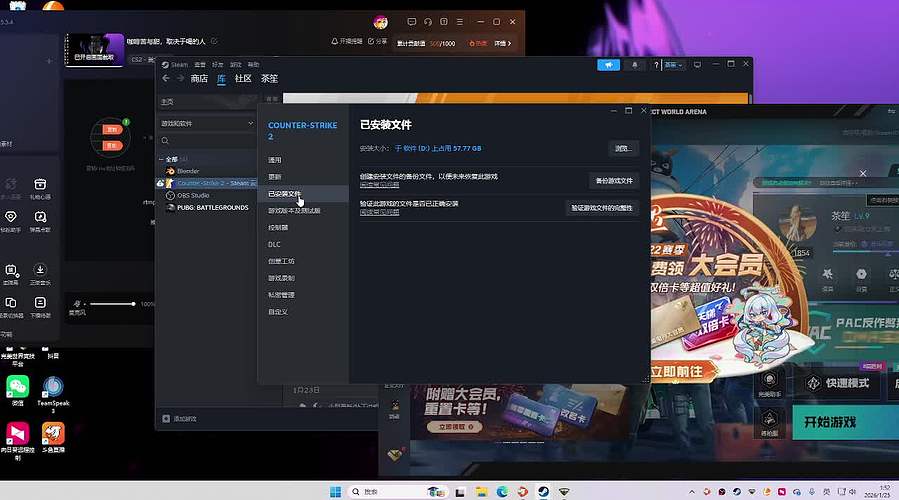Click the 主页 home field in Steam library
Screen dimensions: 899x500
click(x=207, y=101)
